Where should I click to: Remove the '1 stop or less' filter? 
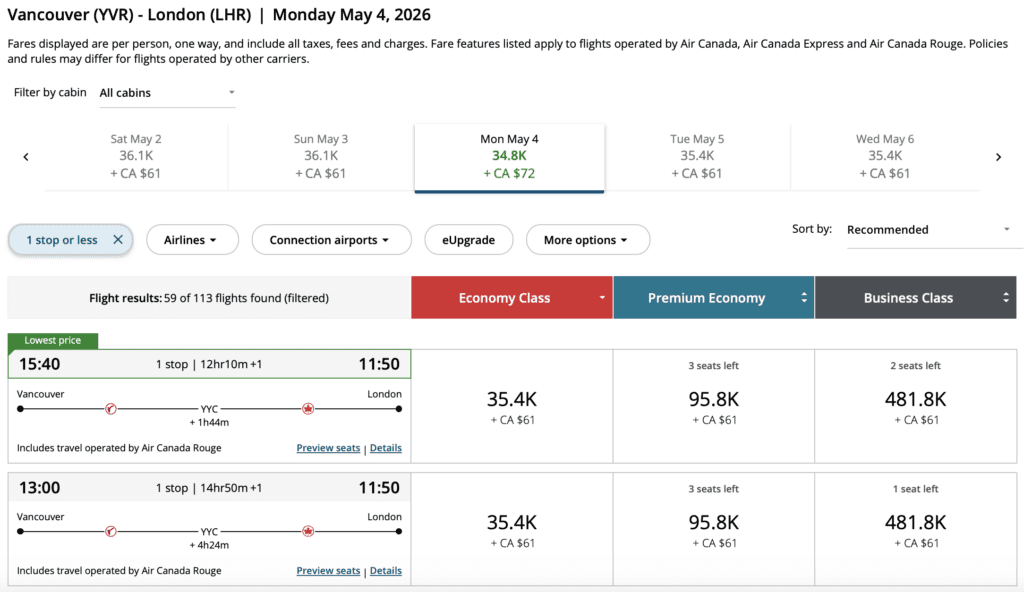coord(117,240)
